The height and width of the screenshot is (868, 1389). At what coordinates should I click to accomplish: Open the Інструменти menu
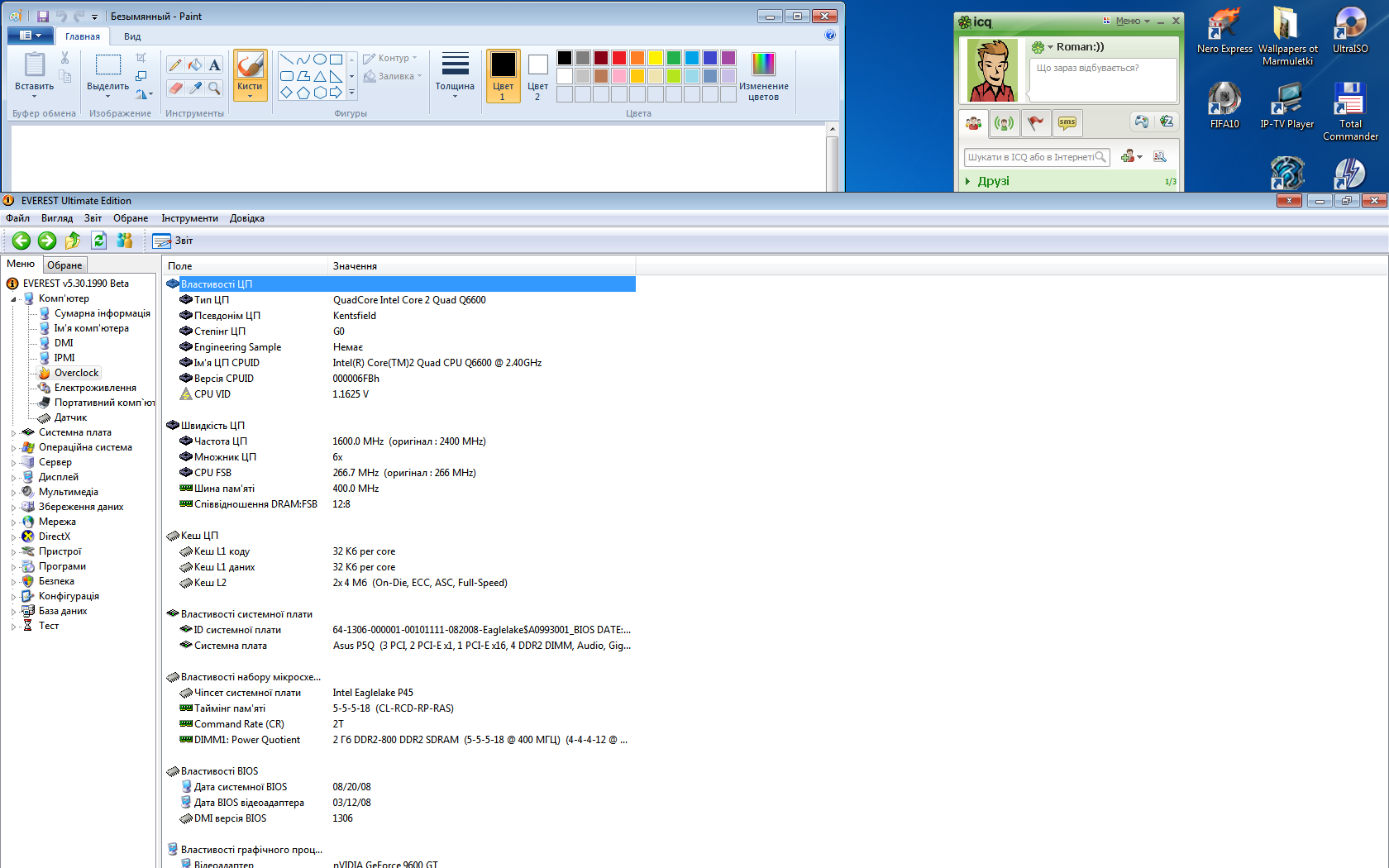click(190, 218)
